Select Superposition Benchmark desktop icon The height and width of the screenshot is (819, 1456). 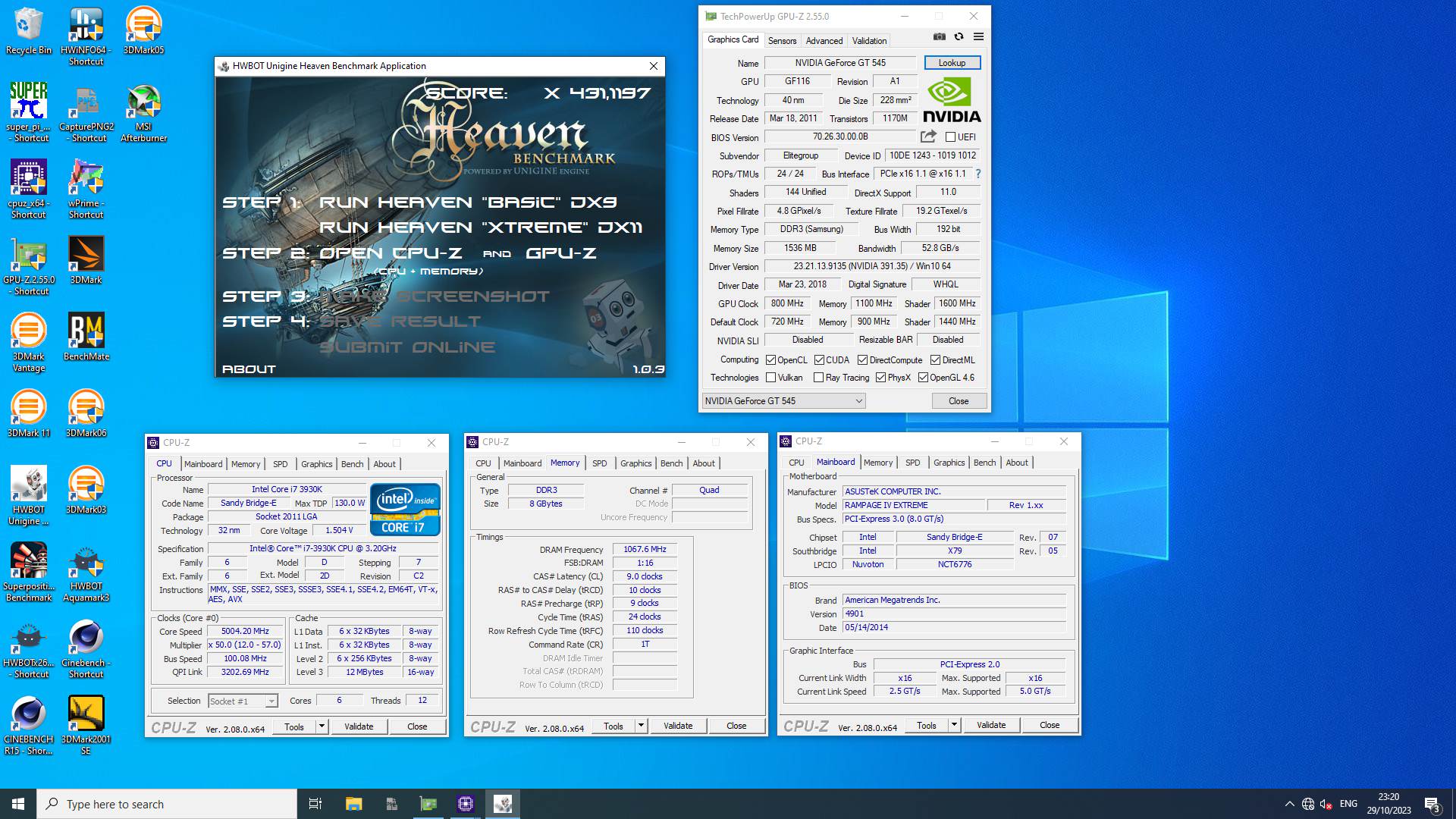29,573
